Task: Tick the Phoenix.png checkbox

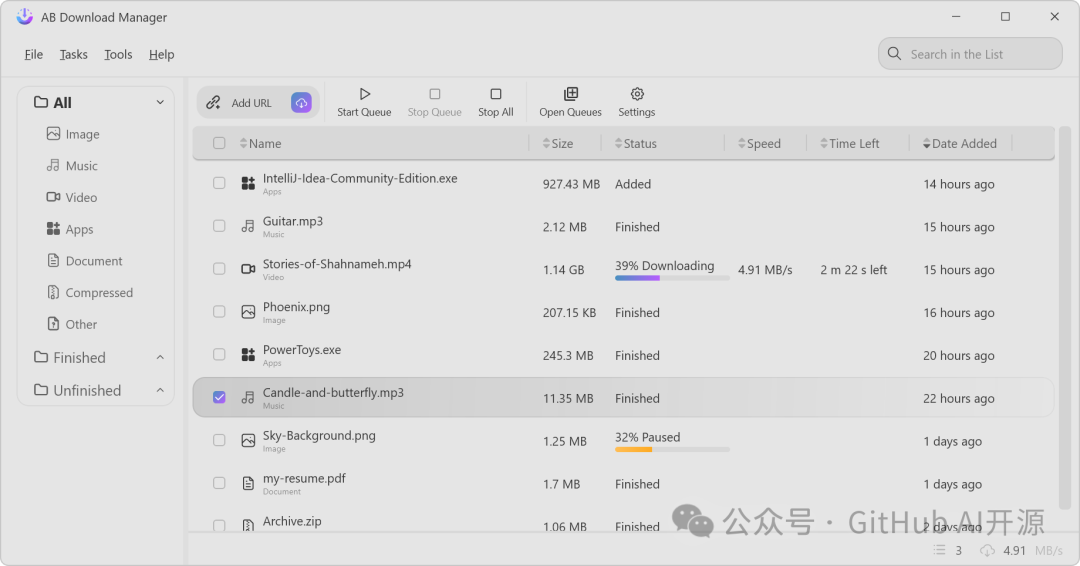Action: click(219, 312)
